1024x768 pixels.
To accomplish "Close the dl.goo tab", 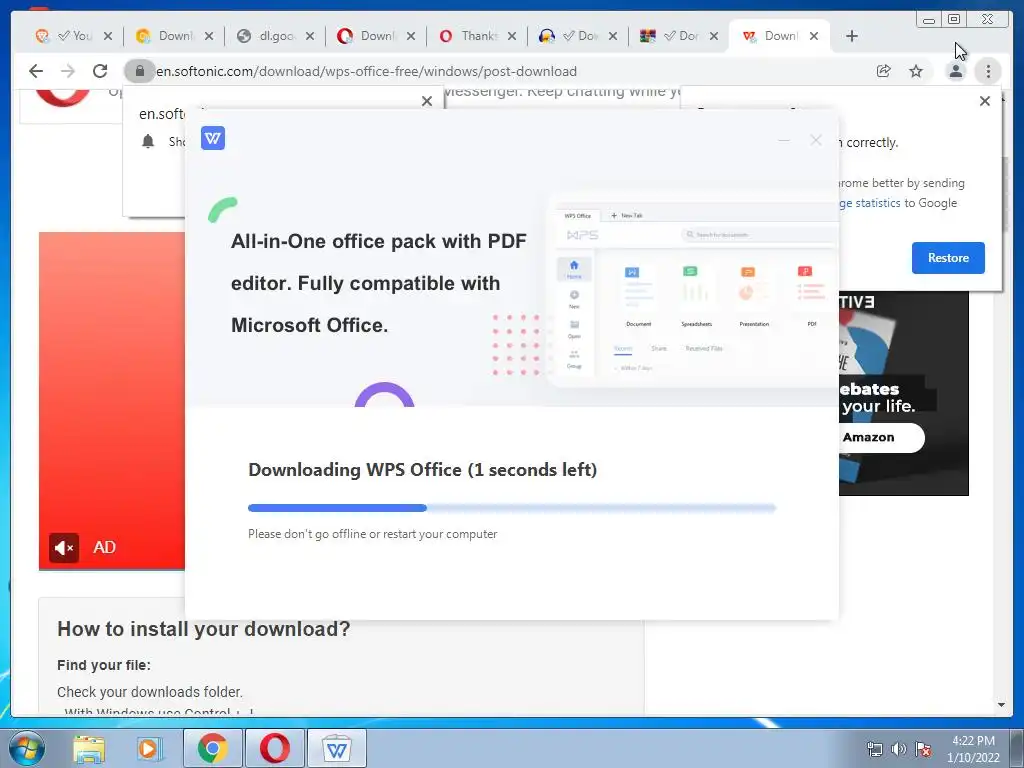I will point(310,36).
